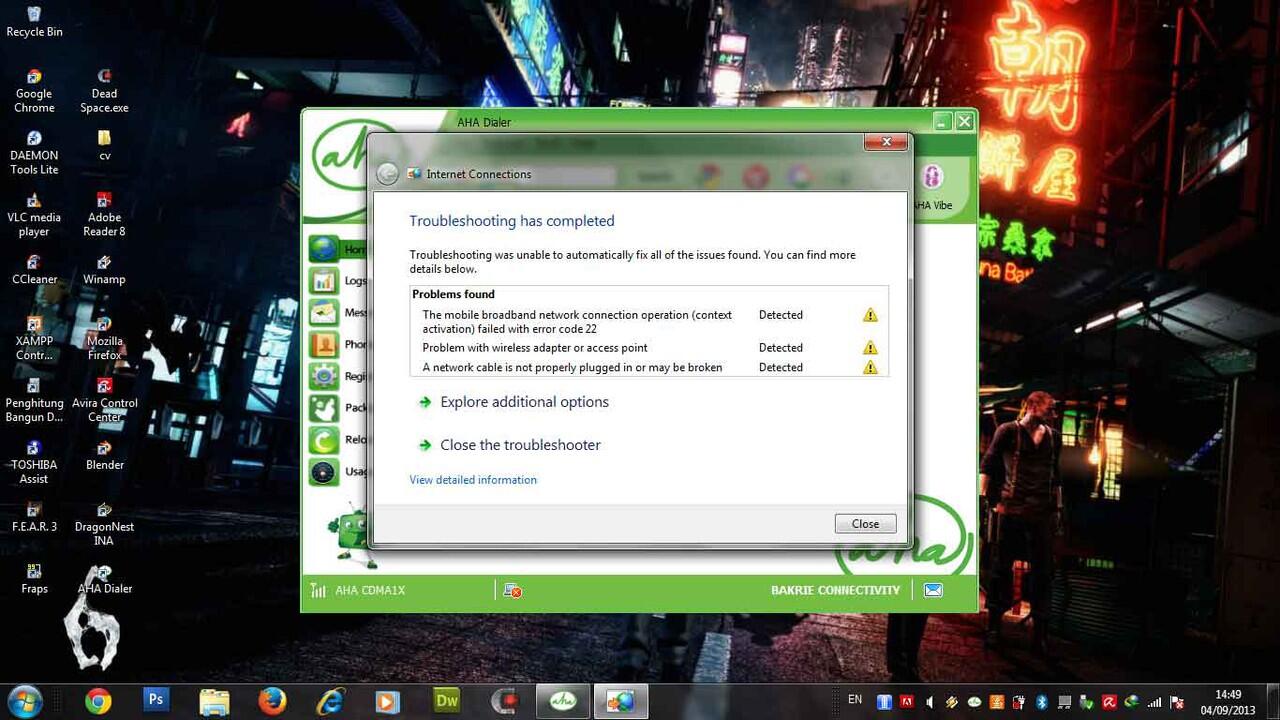Click the mail envelope icon in AHA Dialer status bar

point(933,590)
